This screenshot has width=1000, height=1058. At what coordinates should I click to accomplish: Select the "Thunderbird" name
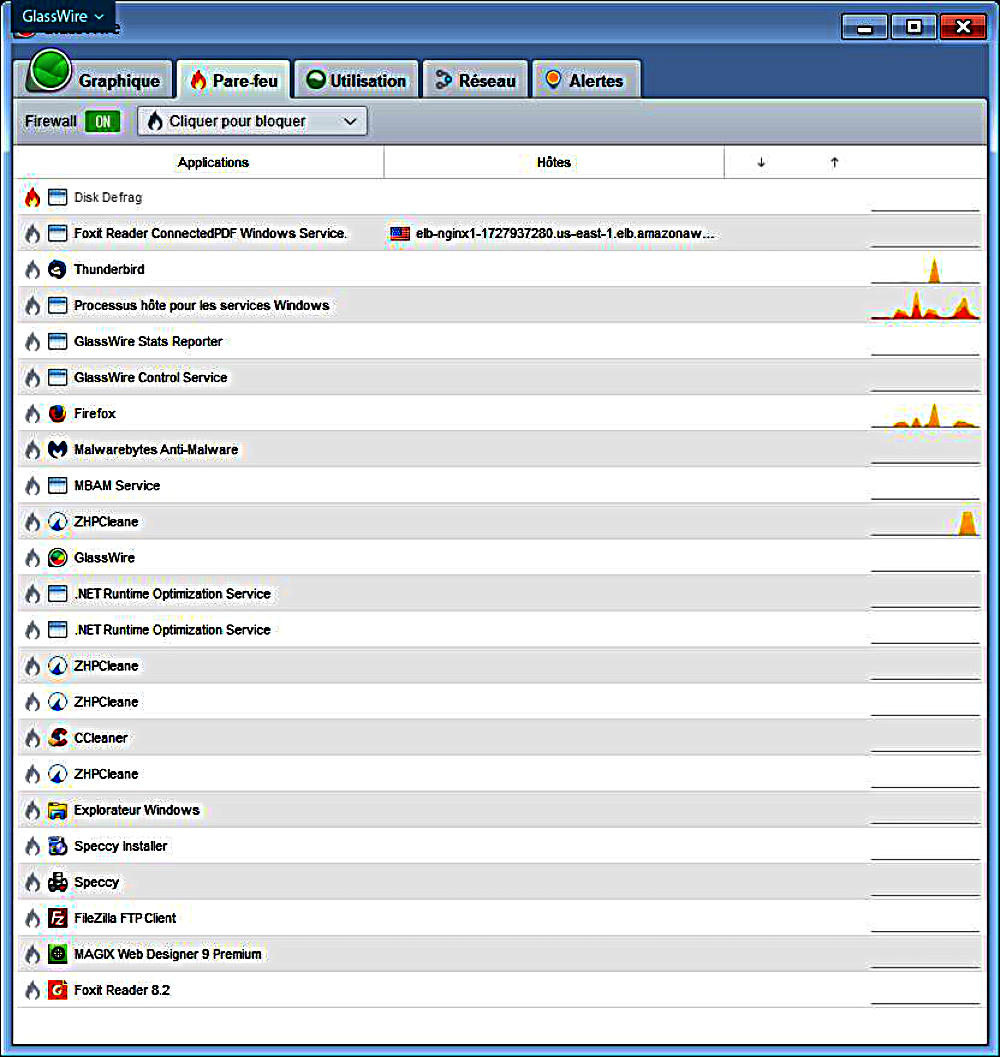pyautogui.click(x=109, y=270)
